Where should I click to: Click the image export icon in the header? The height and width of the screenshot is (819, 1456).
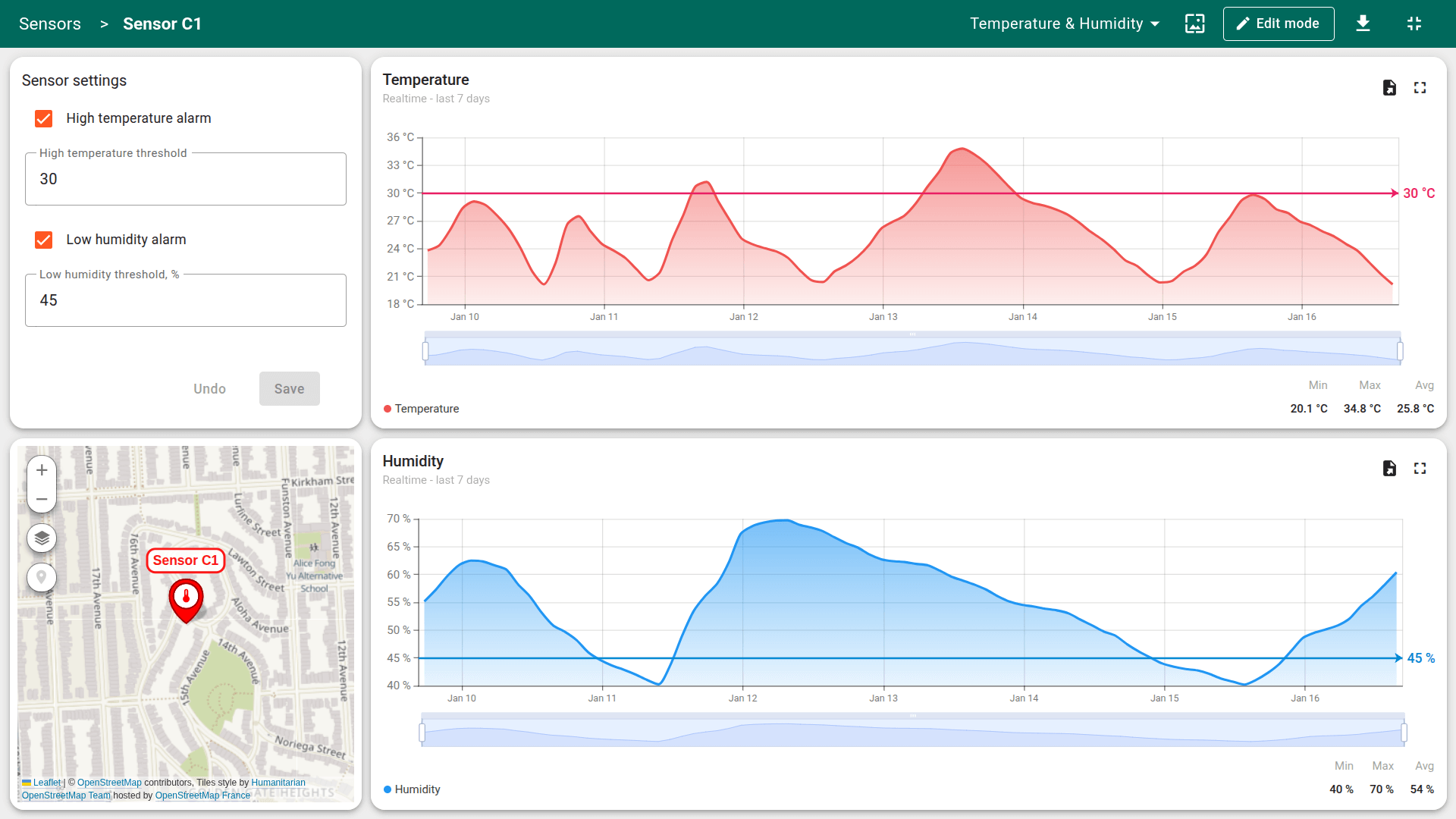click(1195, 24)
